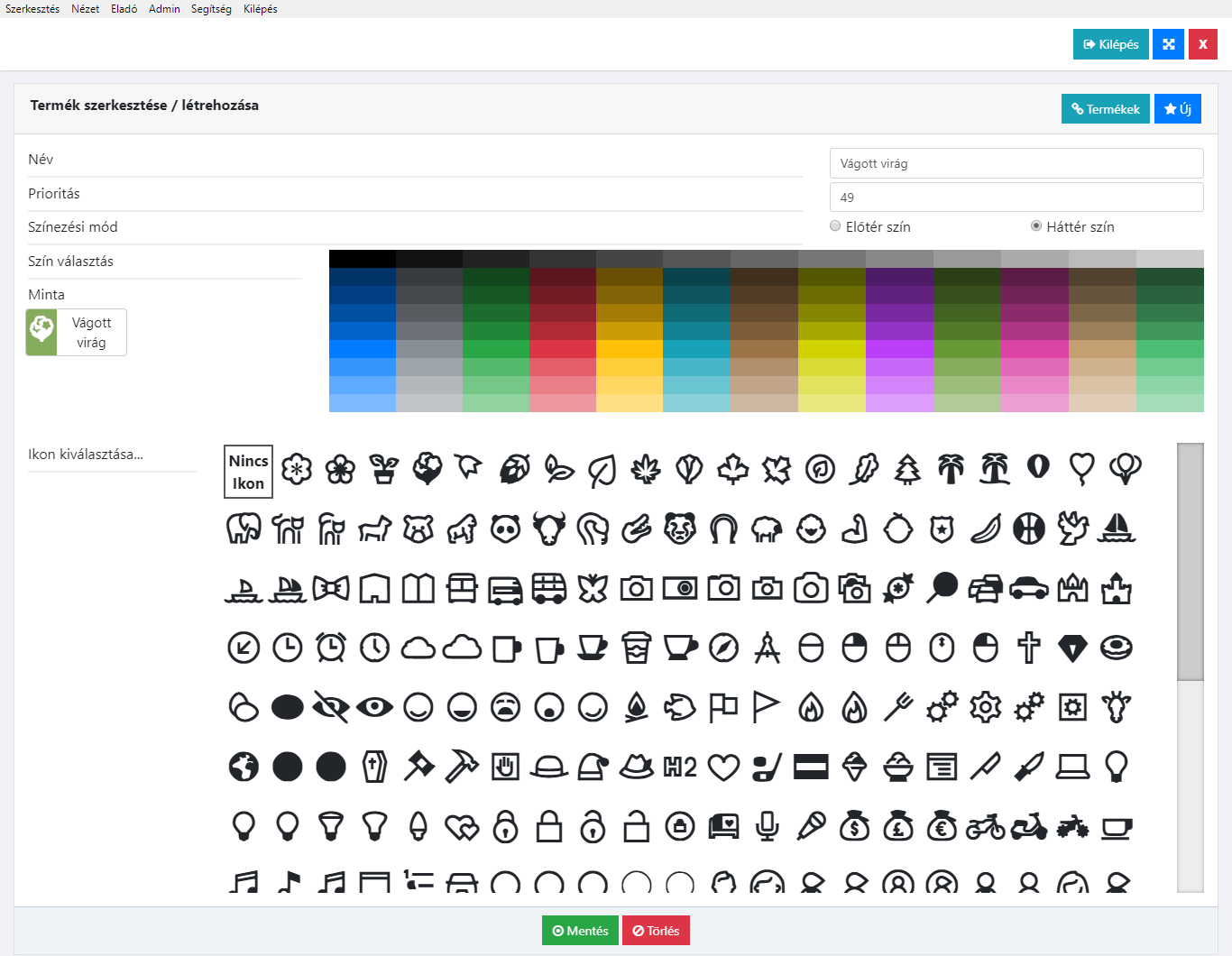Select the bicycle icon
Image resolution: width=1232 pixels, height=956 pixels.
tap(985, 826)
